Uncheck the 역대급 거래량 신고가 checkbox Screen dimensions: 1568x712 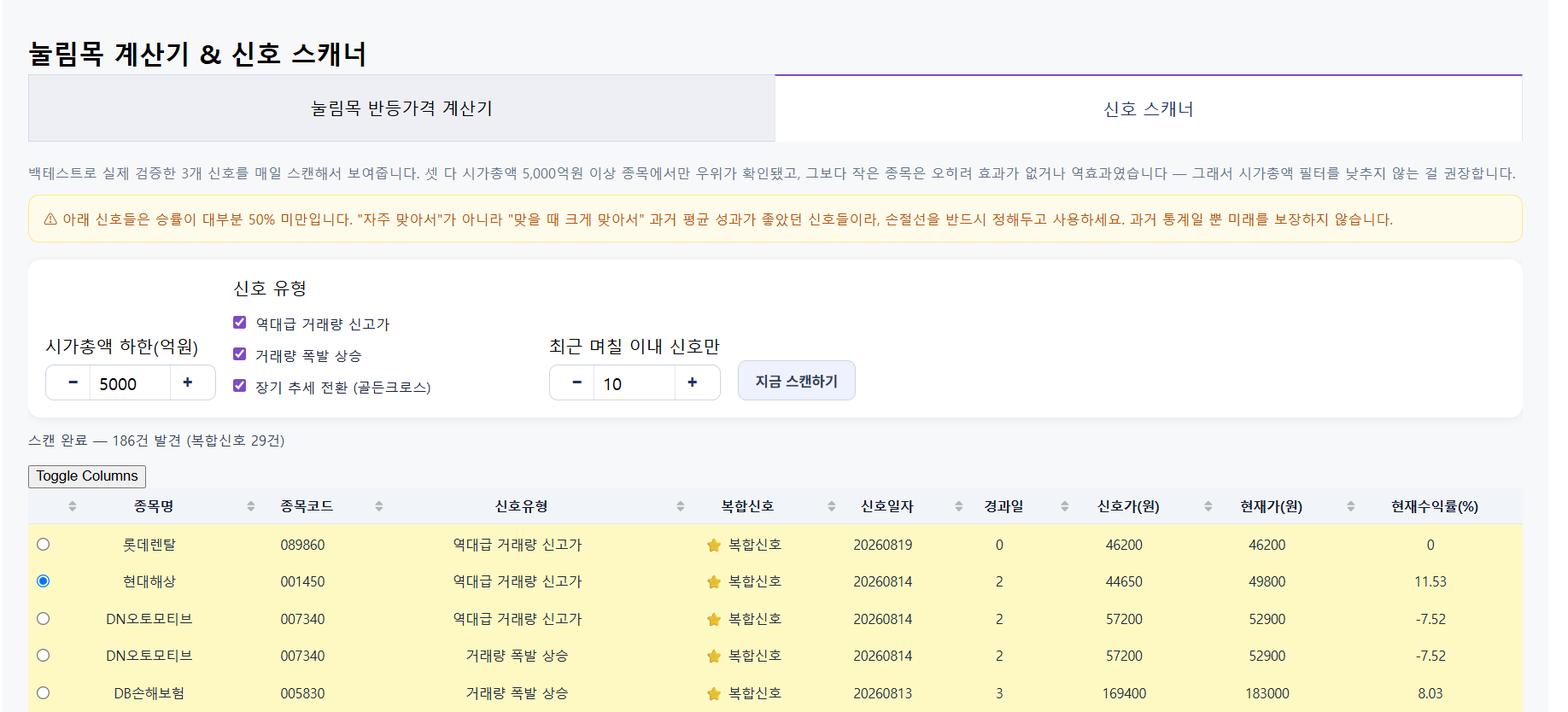tap(240, 323)
